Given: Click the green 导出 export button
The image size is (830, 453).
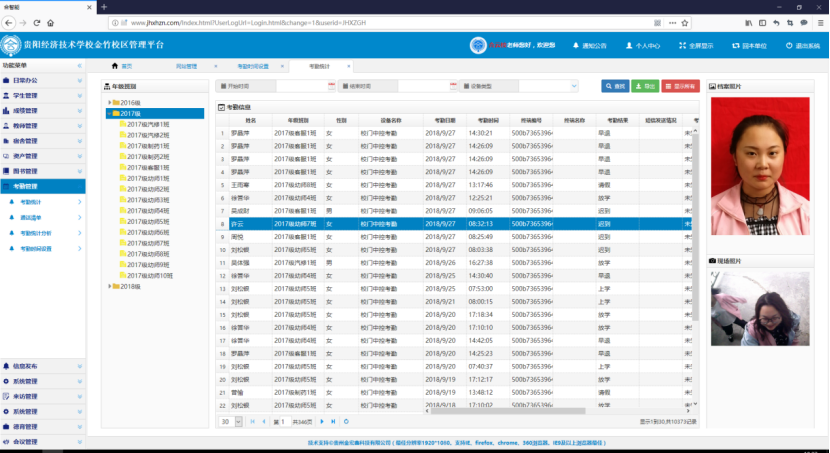Looking at the screenshot, I should point(645,86).
